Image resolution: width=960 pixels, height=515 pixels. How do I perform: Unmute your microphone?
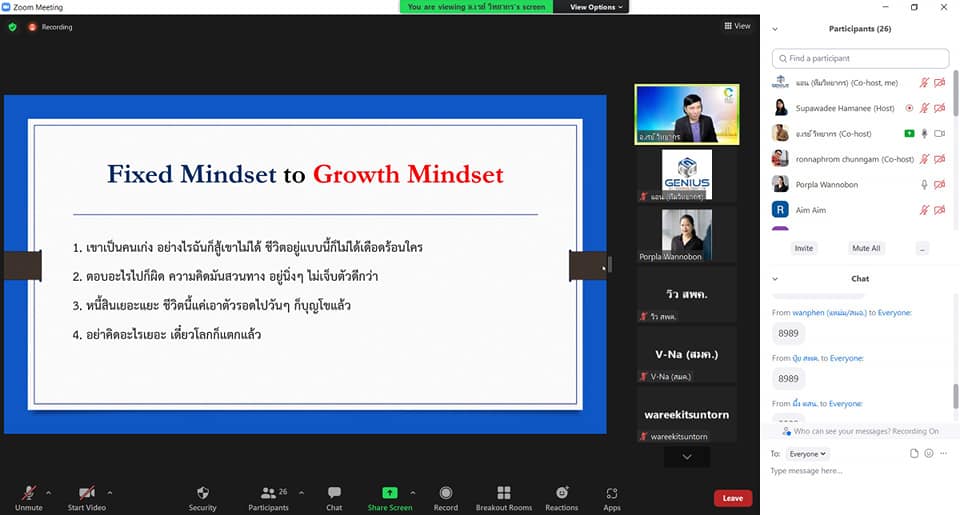click(29, 497)
